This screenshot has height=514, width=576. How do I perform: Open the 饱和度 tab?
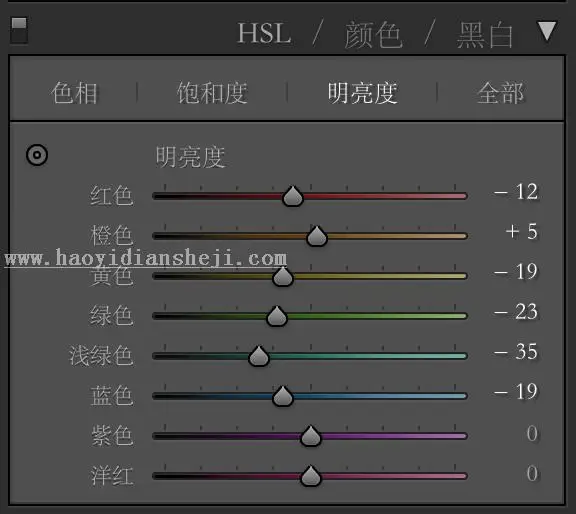[x=213, y=93]
